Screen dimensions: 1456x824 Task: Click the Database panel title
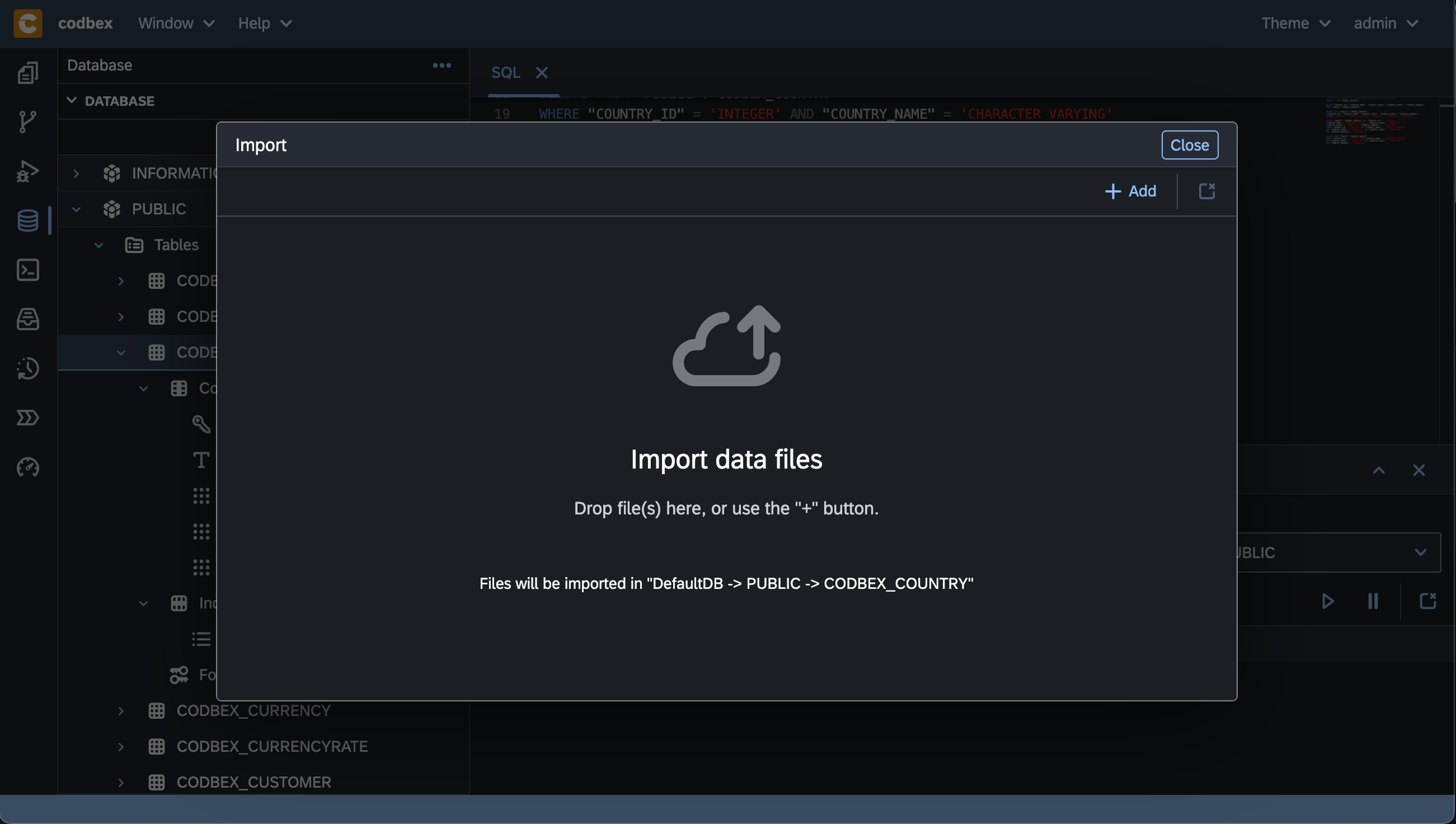pos(100,65)
